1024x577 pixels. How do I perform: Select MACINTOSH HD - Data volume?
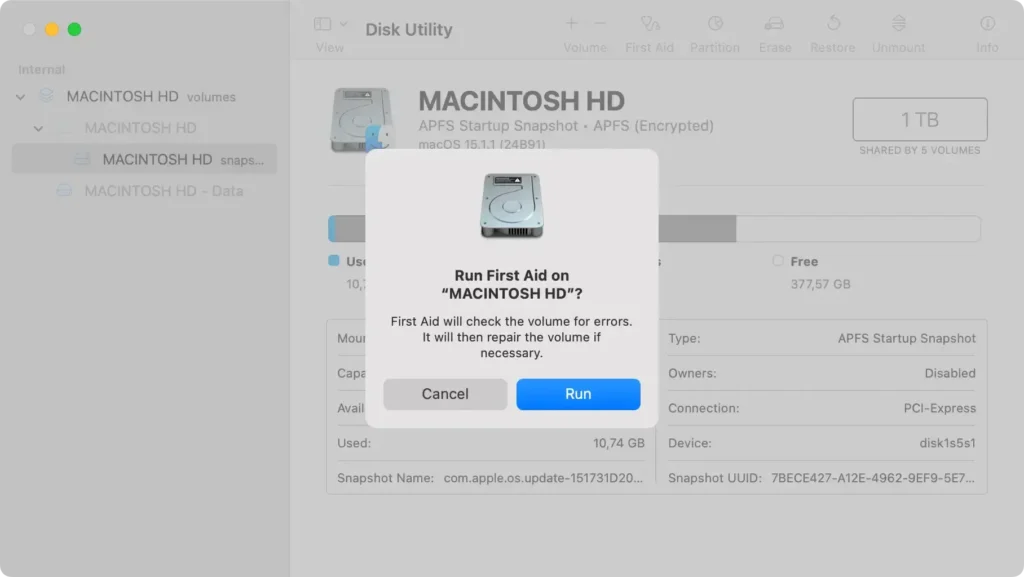[x=144, y=191]
